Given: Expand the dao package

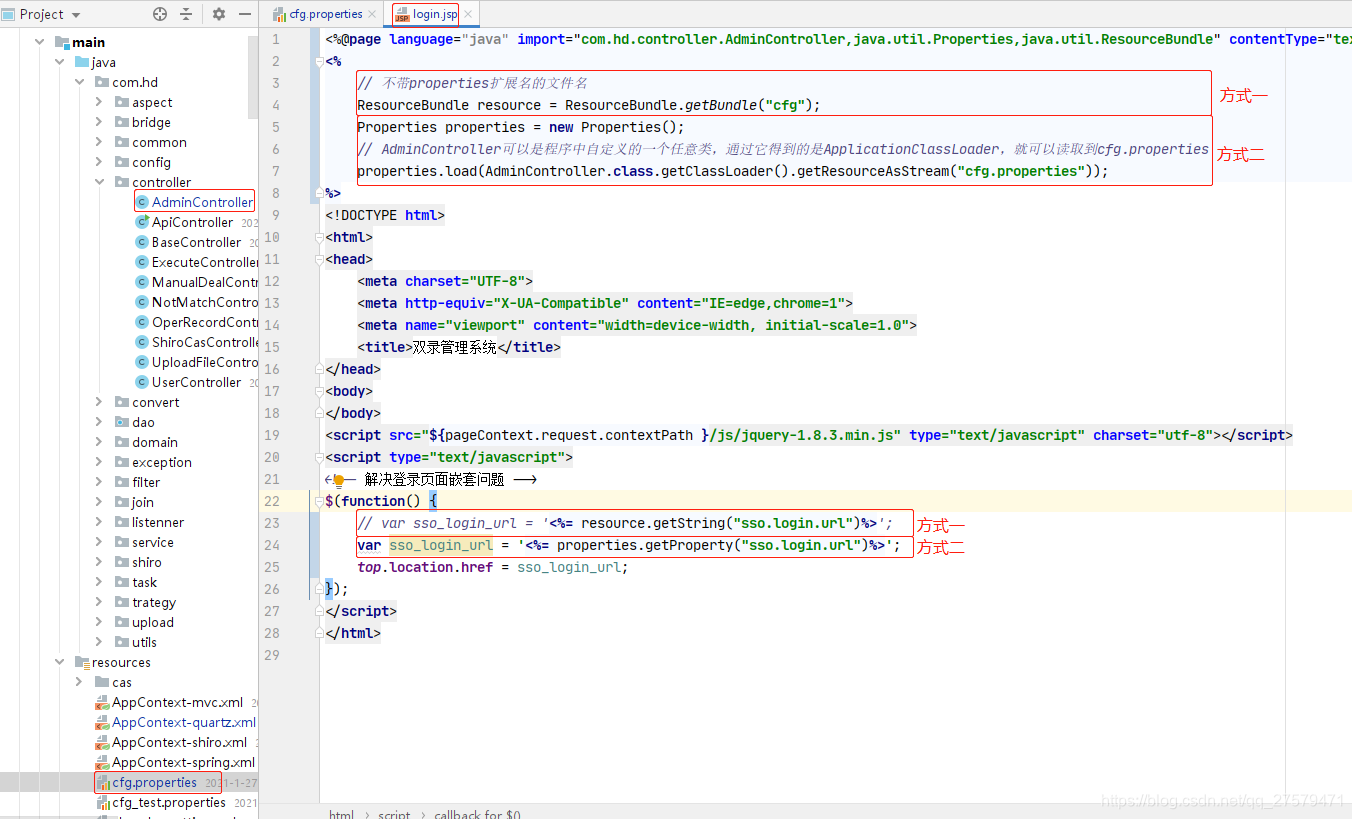Looking at the screenshot, I should click(x=99, y=422).
